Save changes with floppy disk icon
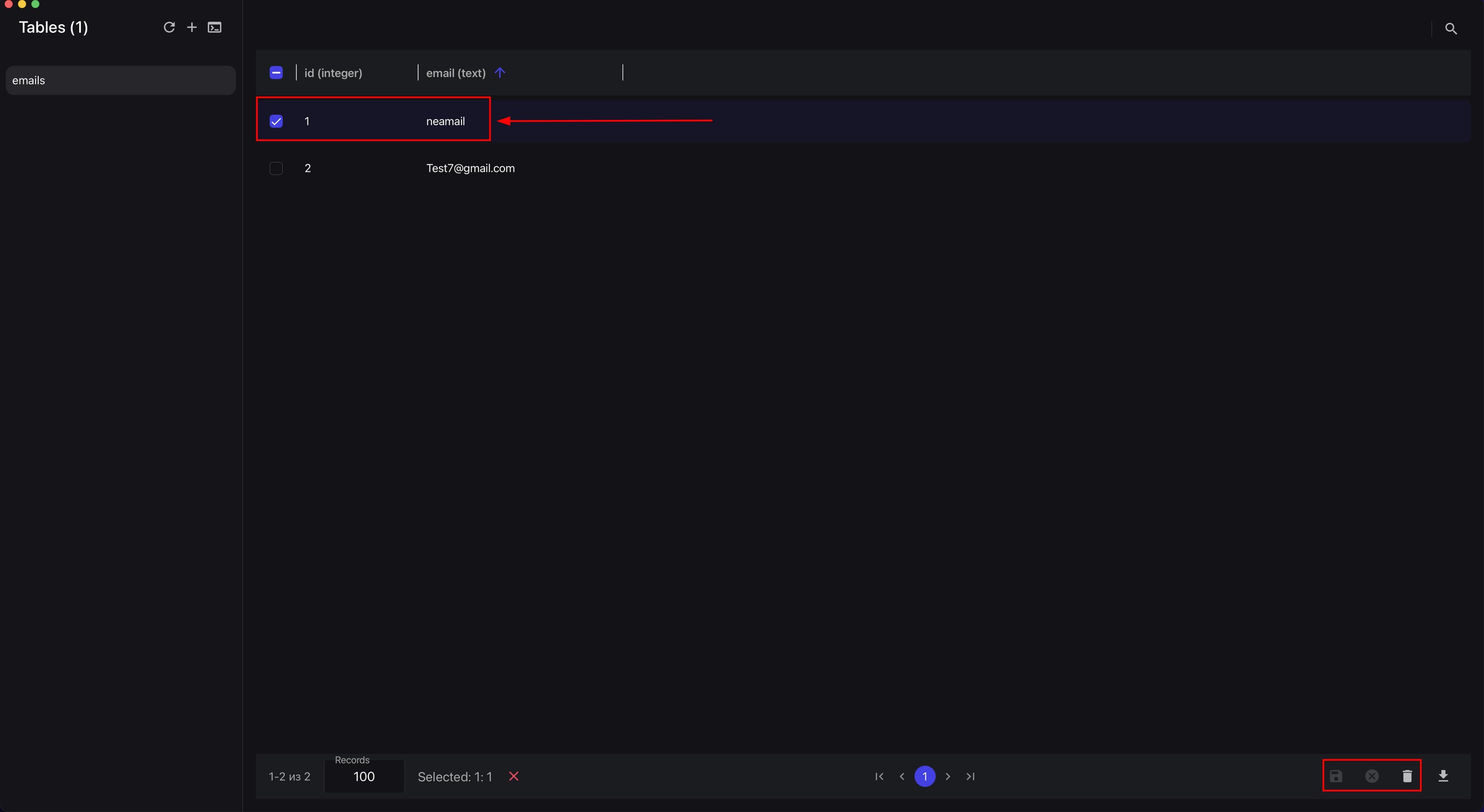The image size is (1484, 812). (x=1336, y=776)
